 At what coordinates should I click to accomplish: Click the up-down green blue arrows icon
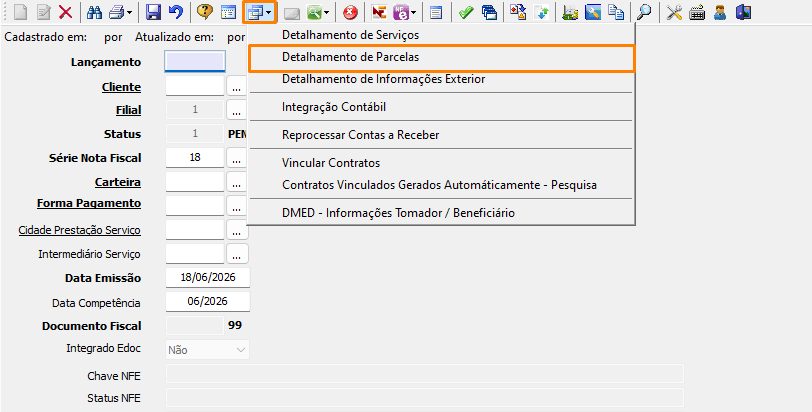tap(541, 12)
